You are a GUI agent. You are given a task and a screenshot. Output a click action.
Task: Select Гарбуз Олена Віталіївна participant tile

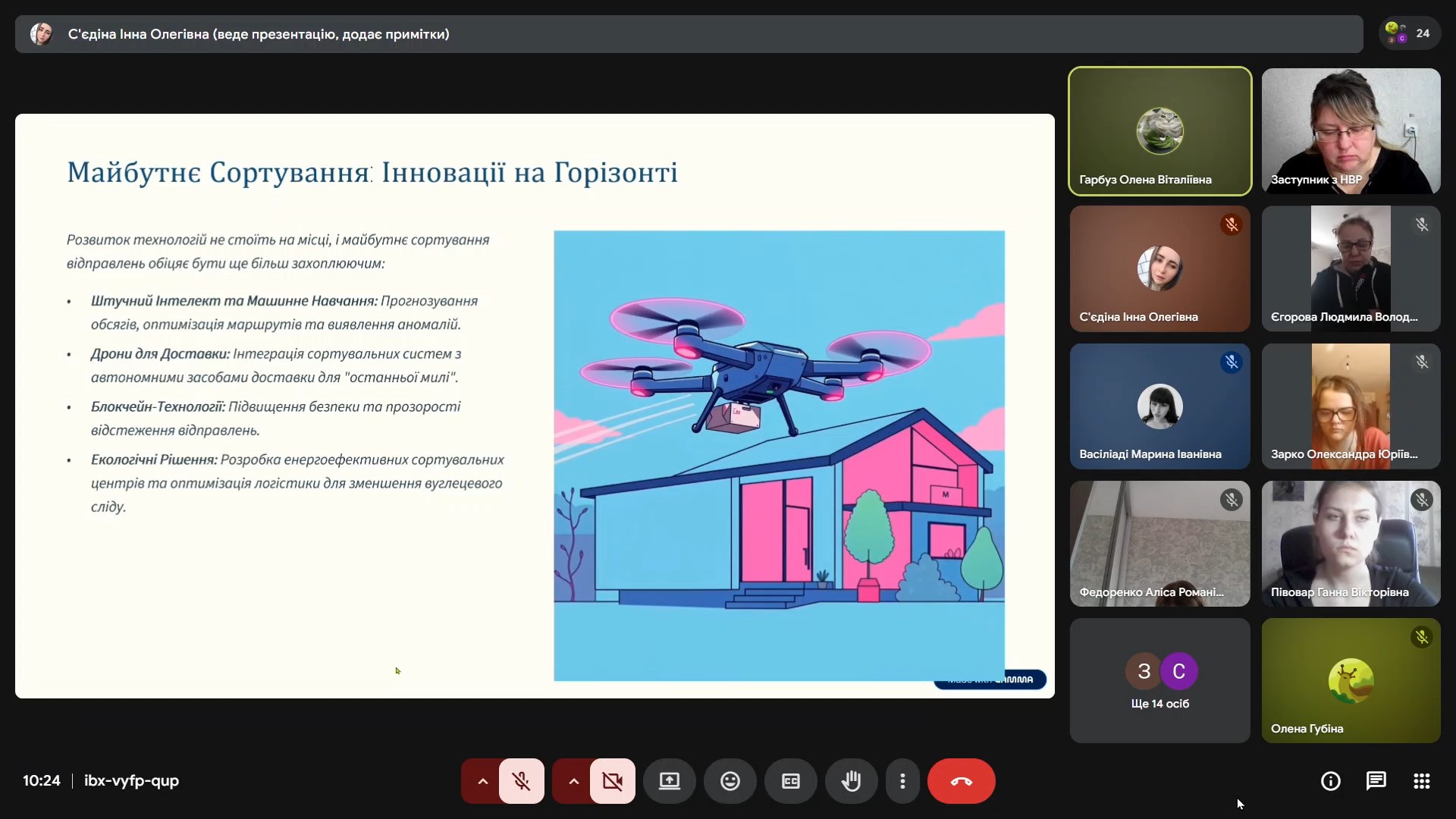point(1159,131)
